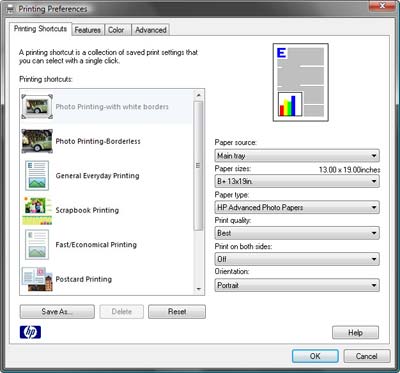Pick the General Everyday Printing document icon
This screenshot has width=400, height=373.
pyautogui.click(x=37, y=176)
